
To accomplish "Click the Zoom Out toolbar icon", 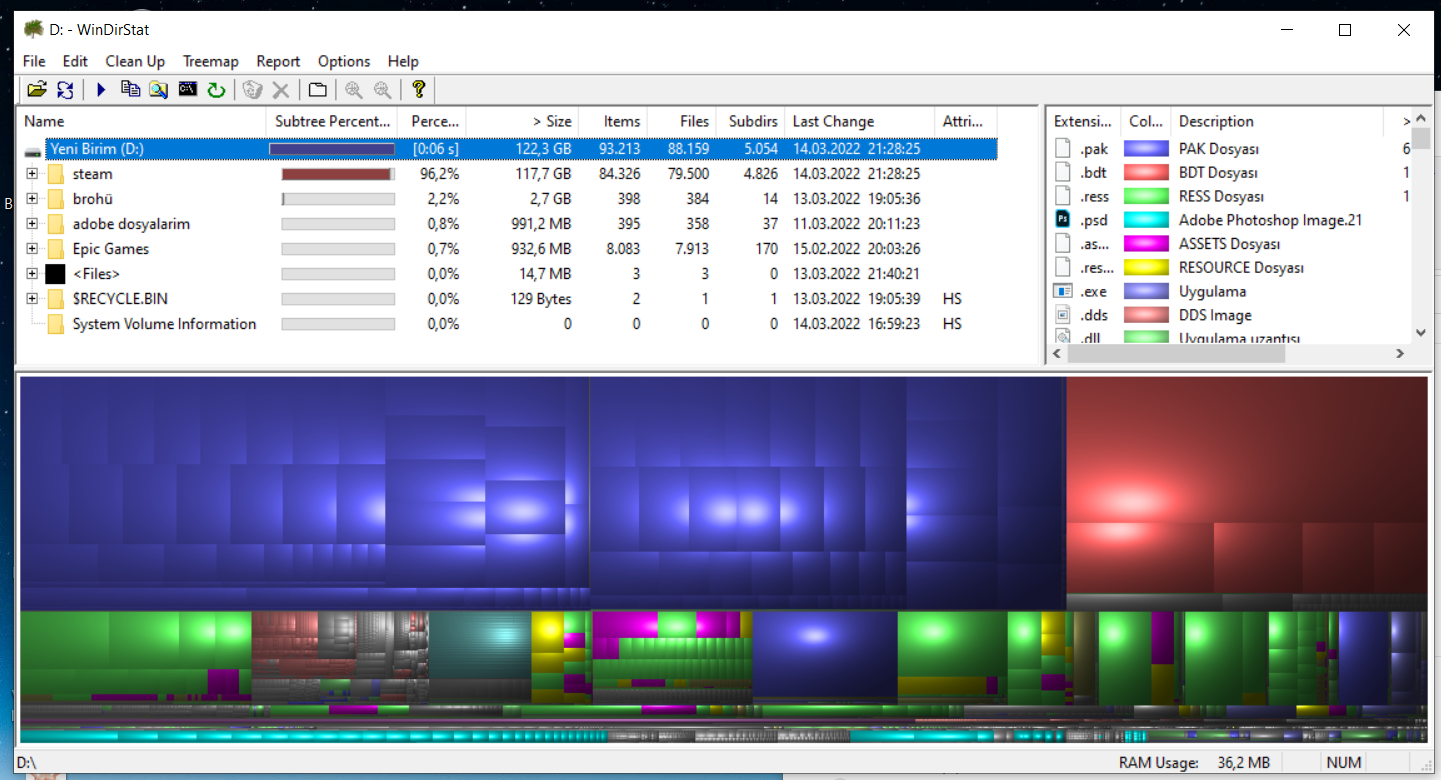I will tap(382, 90).
